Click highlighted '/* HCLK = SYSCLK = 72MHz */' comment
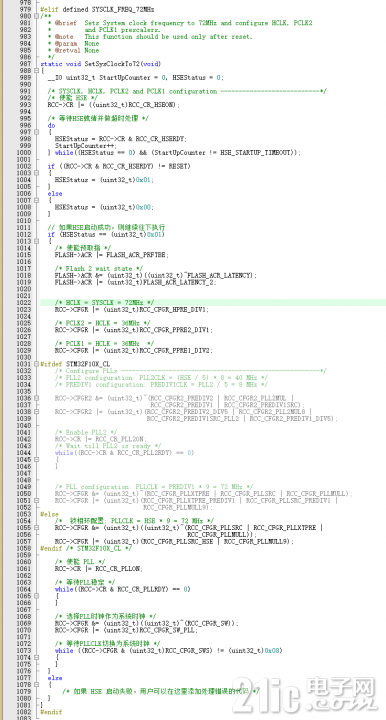The height and width of the screenshot is (720, 386). pyautogui.click(x=104, y=303)
